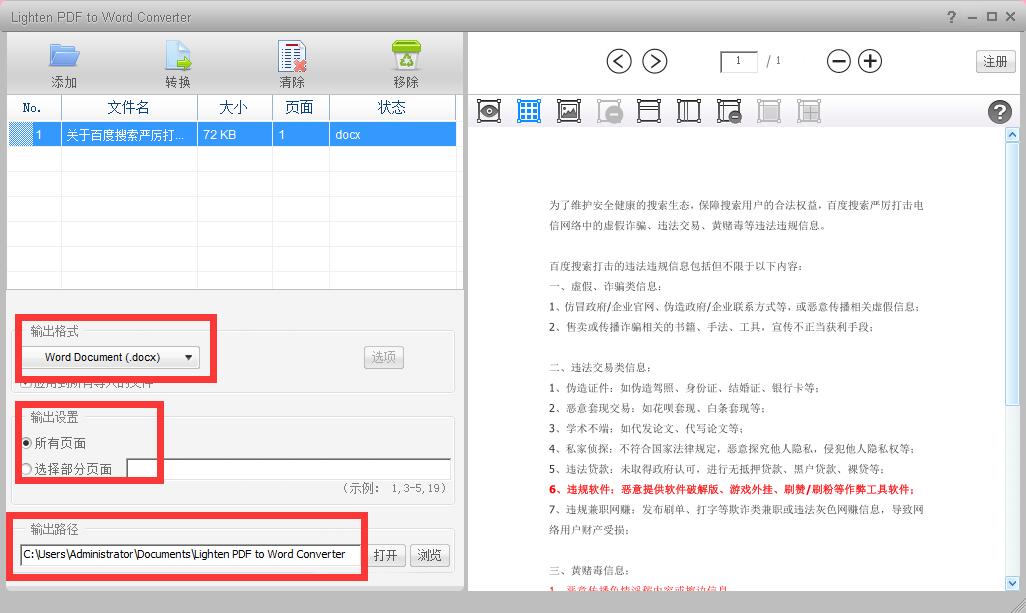Select the image area marking tool
1026x613 pixels.
(x=569, y=111)
